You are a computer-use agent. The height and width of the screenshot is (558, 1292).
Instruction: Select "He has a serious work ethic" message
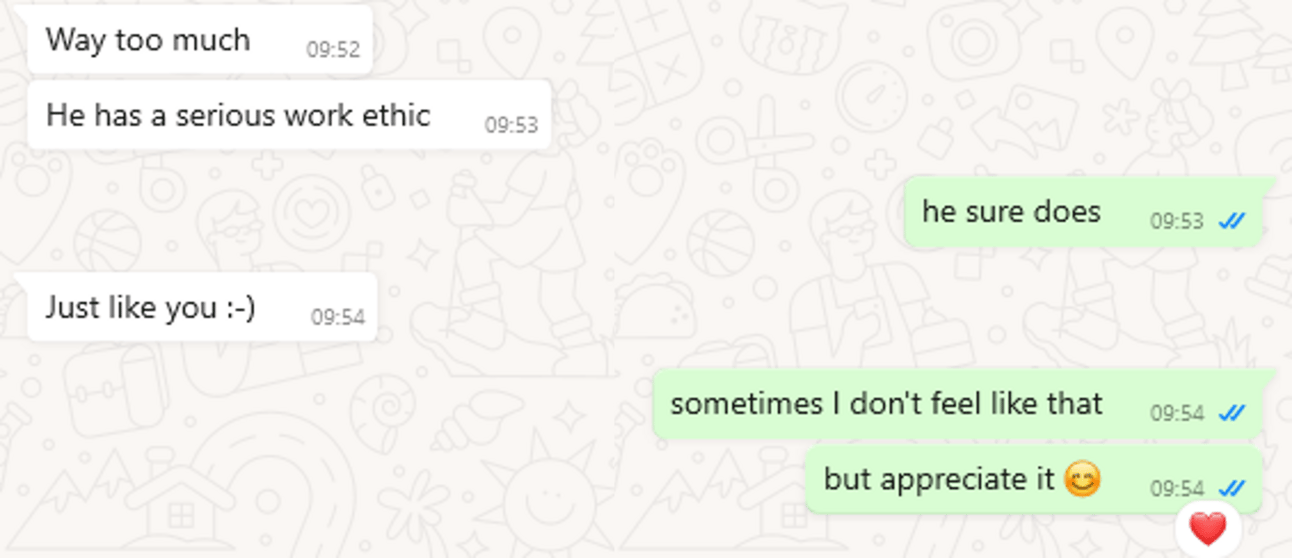289,115
